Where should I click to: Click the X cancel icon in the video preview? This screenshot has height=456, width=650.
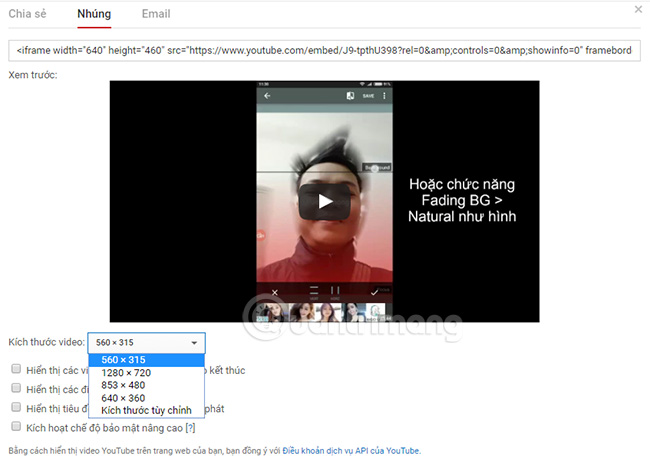point(274,293)
